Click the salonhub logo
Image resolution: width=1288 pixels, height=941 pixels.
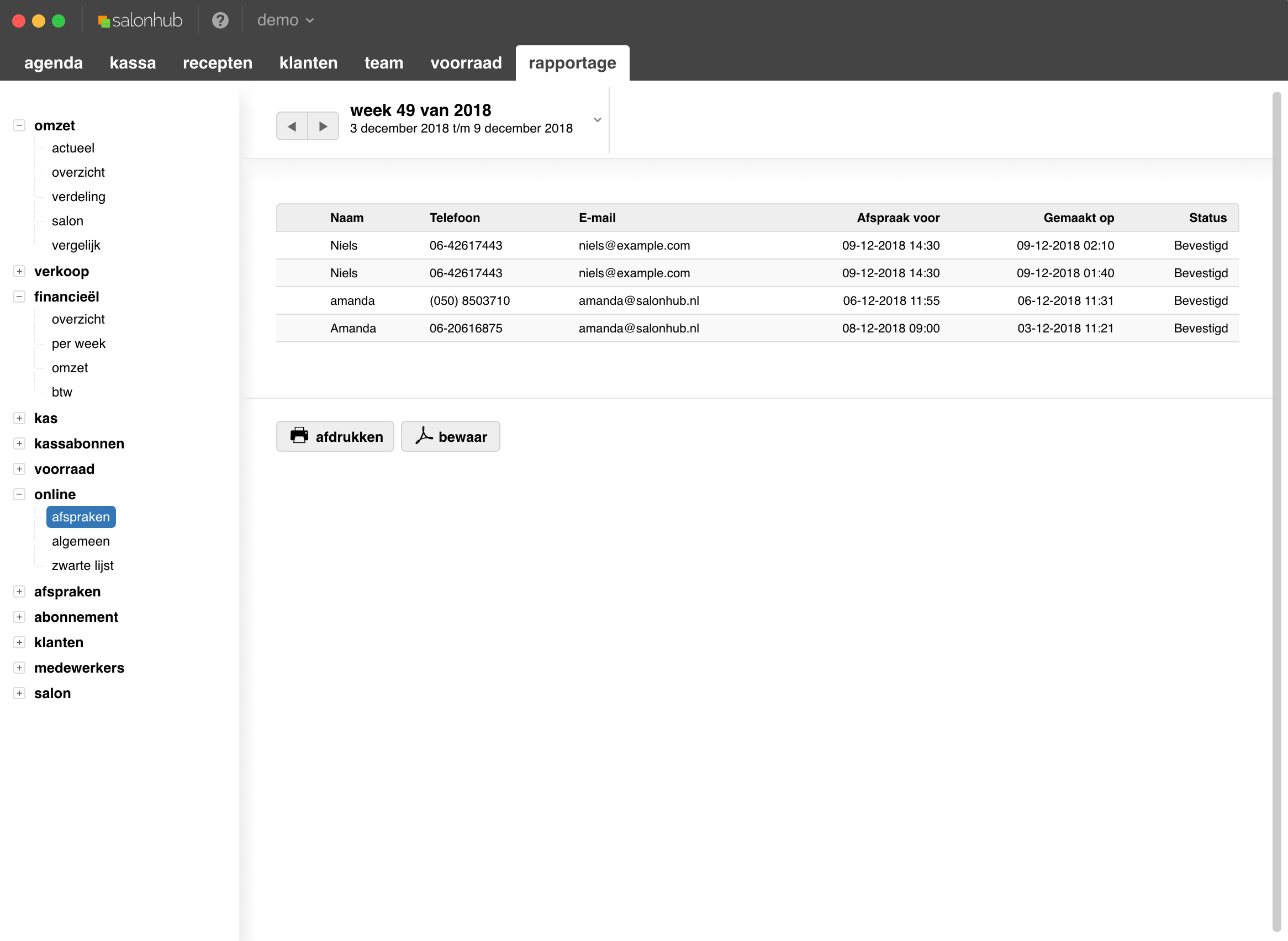click(x=140, y=20)
